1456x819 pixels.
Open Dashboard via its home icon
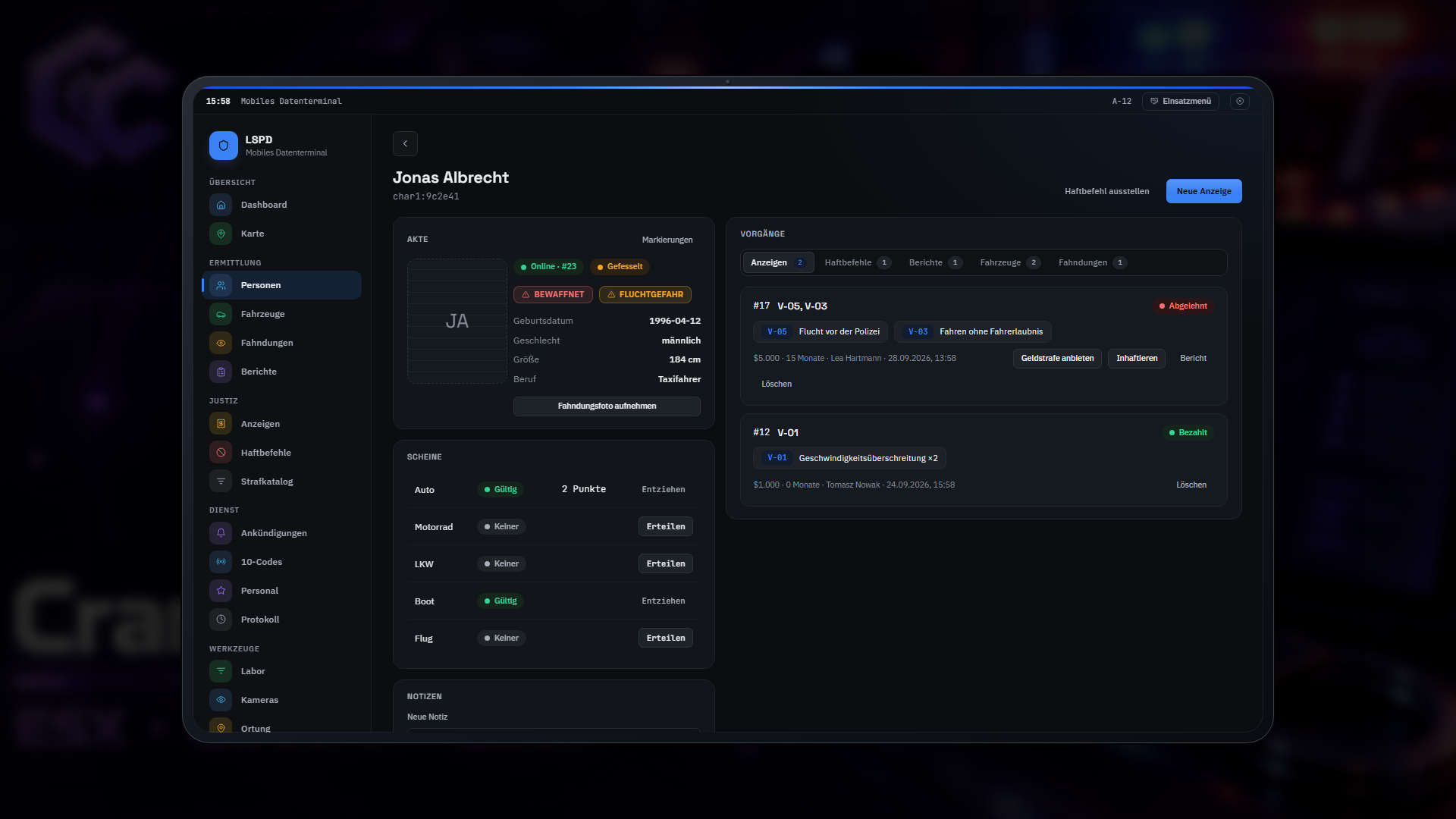pyautogui.click(x=221, y=205)
